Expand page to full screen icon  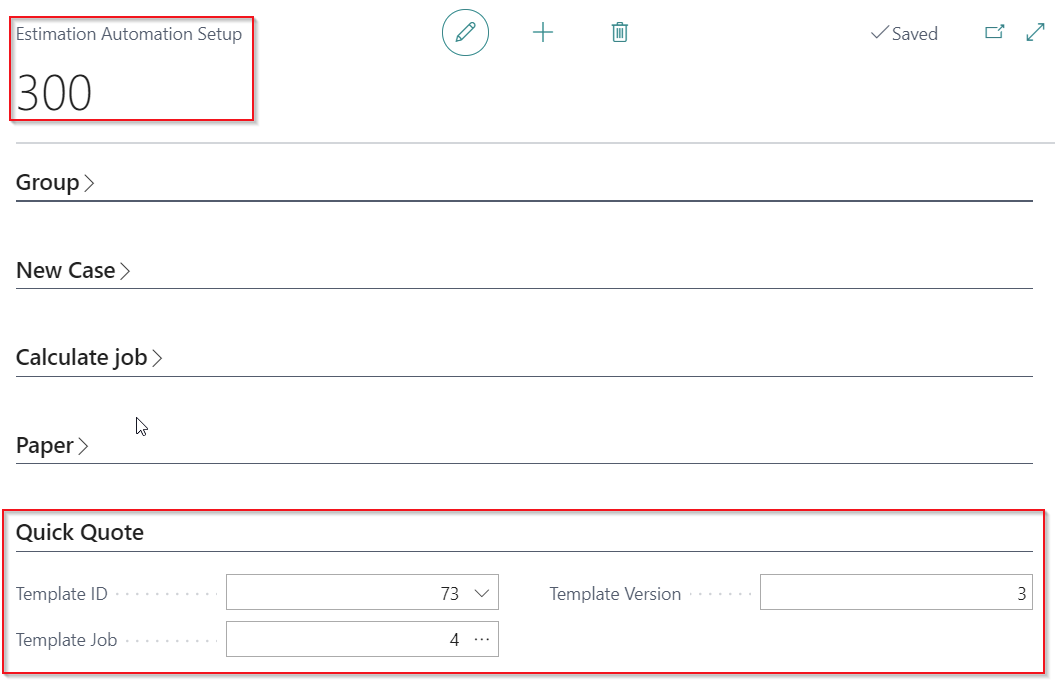pos(1035,32)
